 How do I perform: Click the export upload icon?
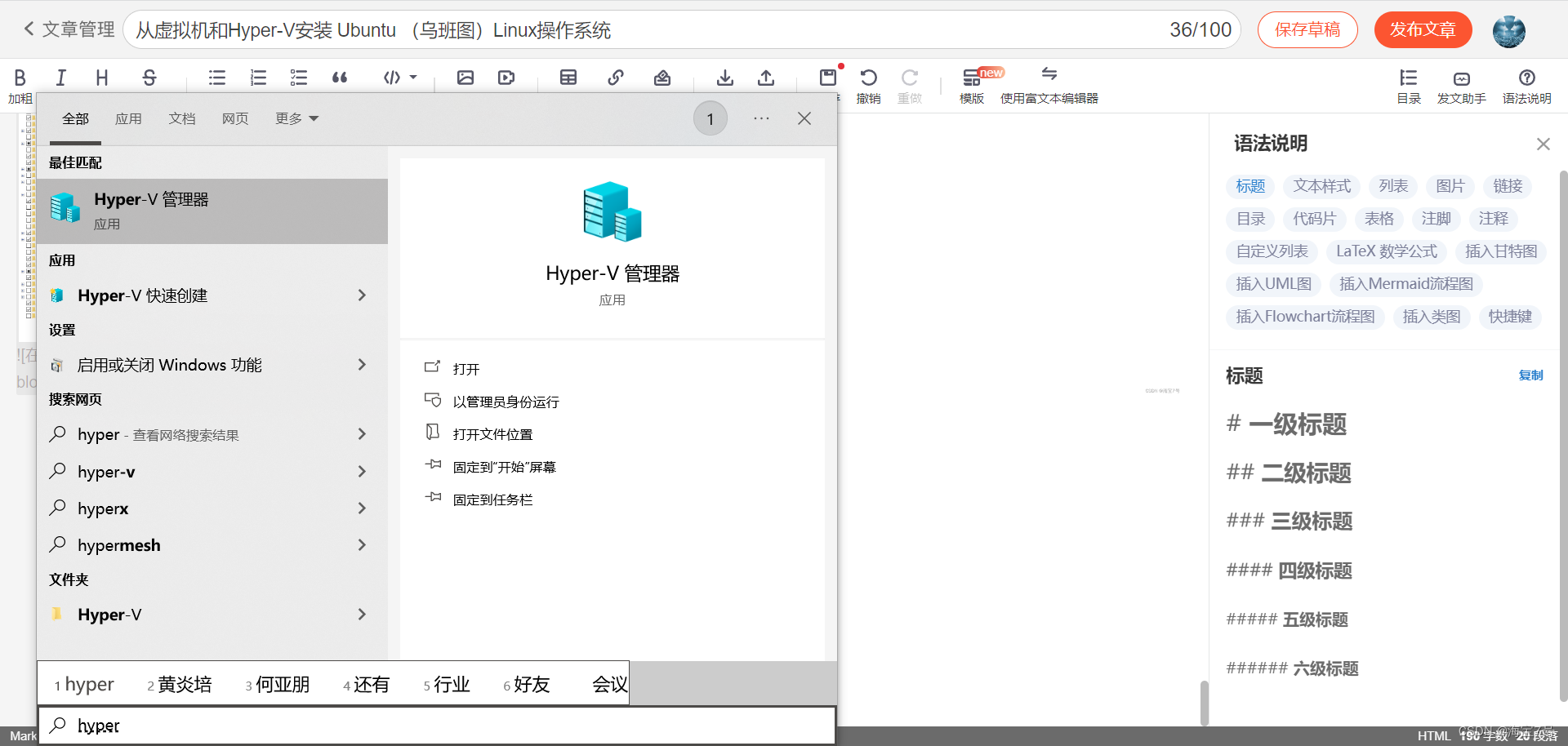(x=766, y=78)
